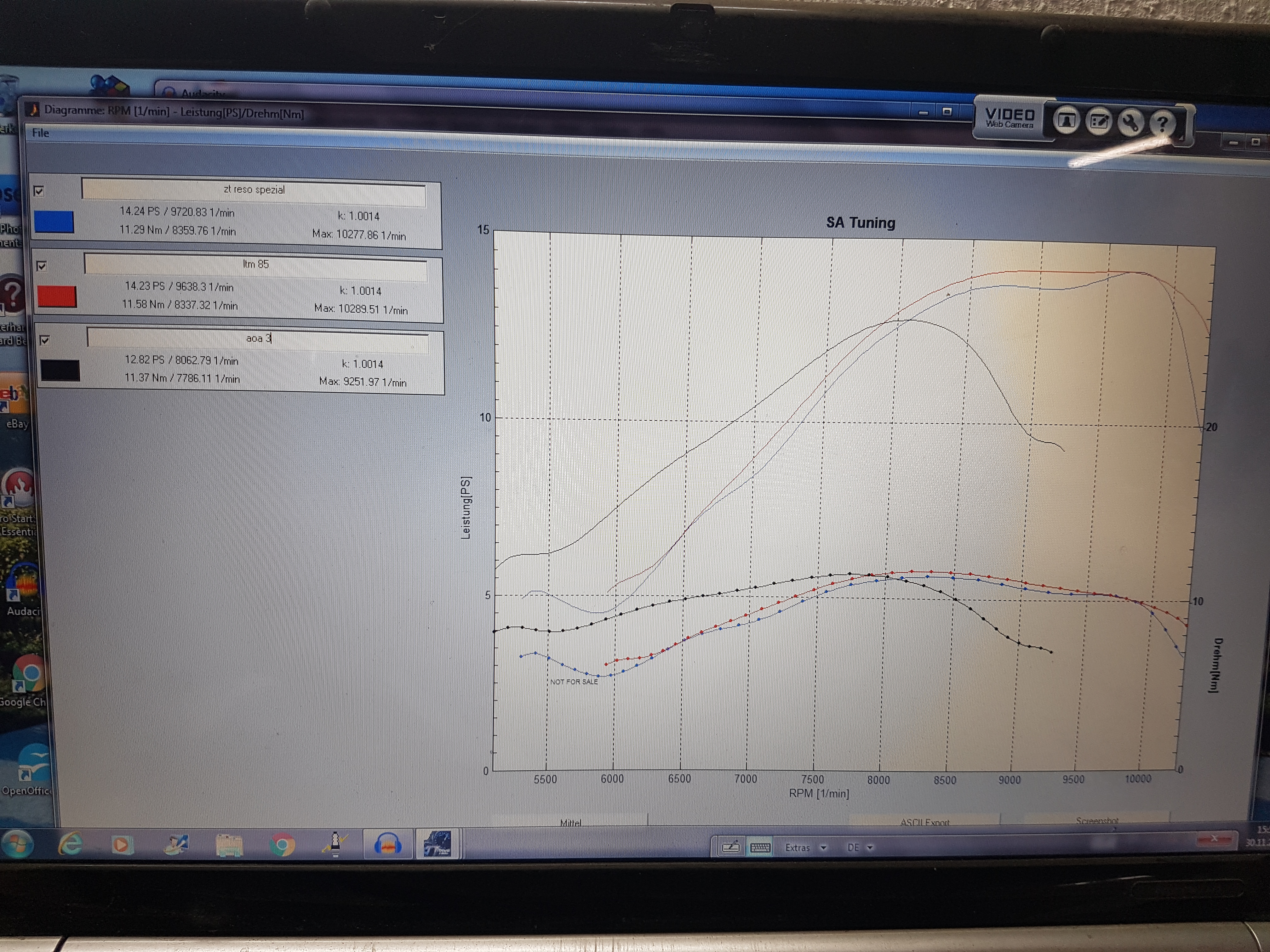Screen dimensions: 1270x952
Task: Expand the Extras dropdown arrow
Action: 823,847
